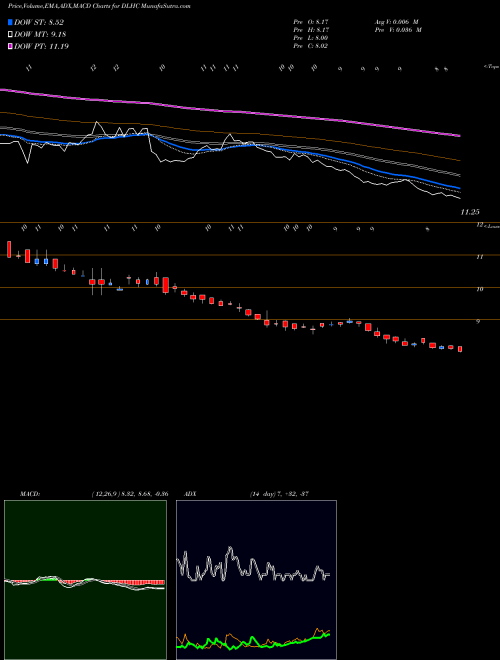Select the 'DOW PT: 11.19' legend label
The image size is (500, 660).
tap(42, 46)
